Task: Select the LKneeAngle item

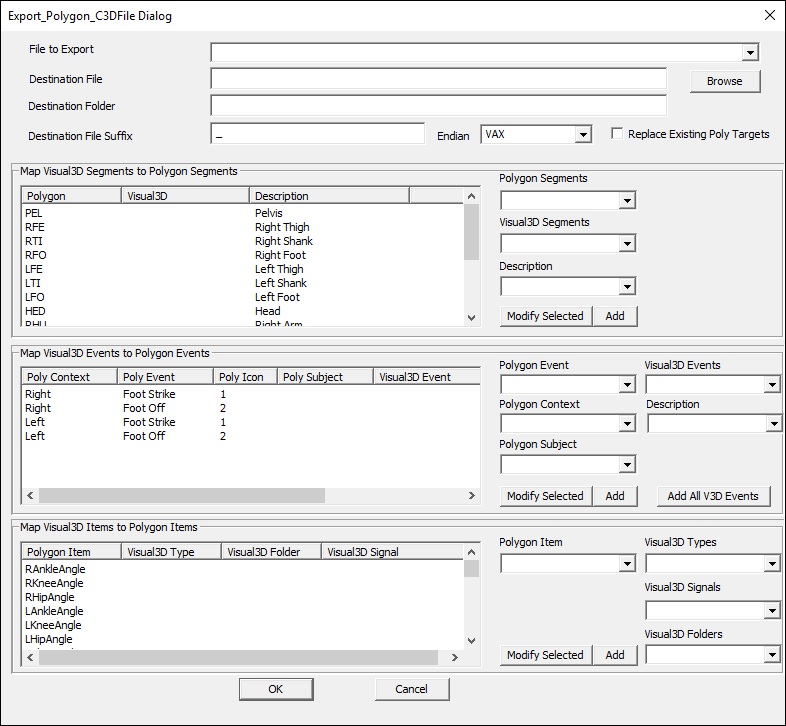Action: click(53, 625)
